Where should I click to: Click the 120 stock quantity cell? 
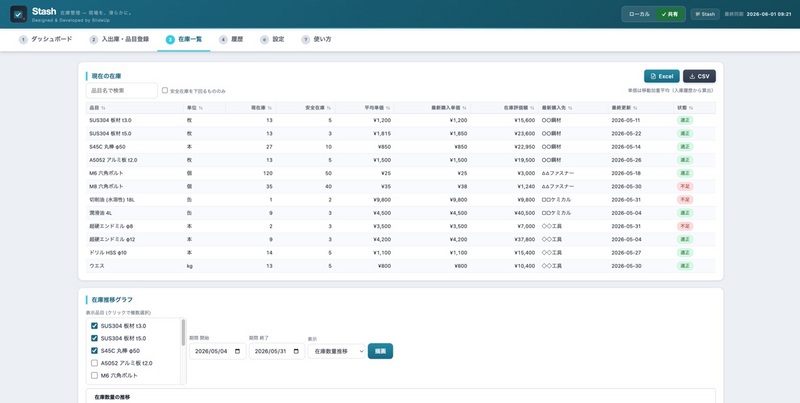(x=268, y=173)
